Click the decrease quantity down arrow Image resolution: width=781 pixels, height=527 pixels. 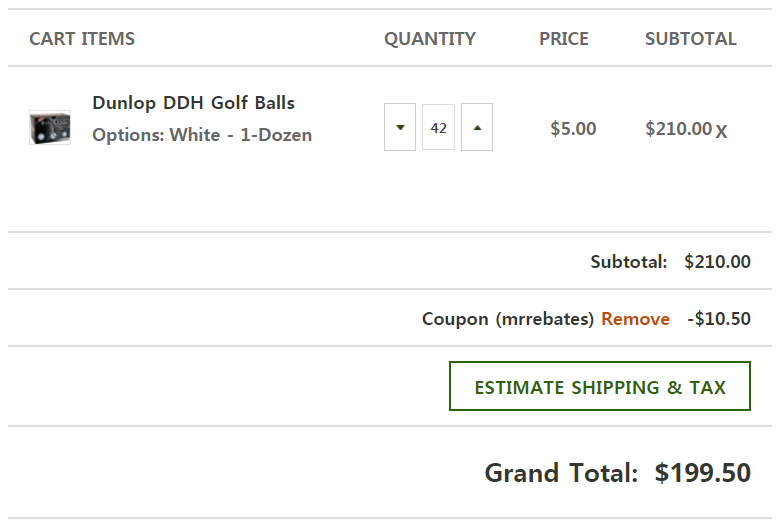click(x=400, y=128)
